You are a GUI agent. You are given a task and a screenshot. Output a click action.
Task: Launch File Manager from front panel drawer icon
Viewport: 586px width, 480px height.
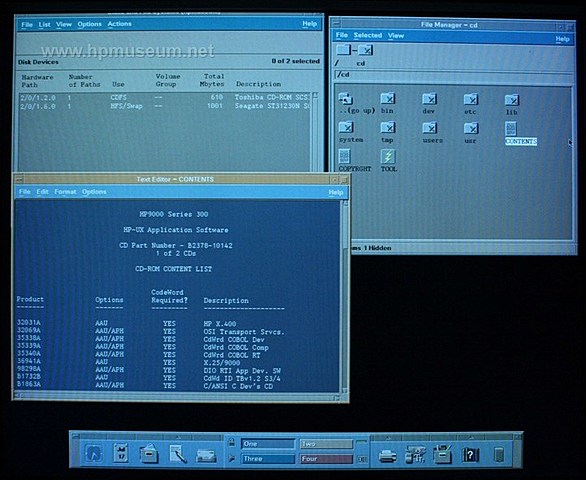(x=148, y=454)
